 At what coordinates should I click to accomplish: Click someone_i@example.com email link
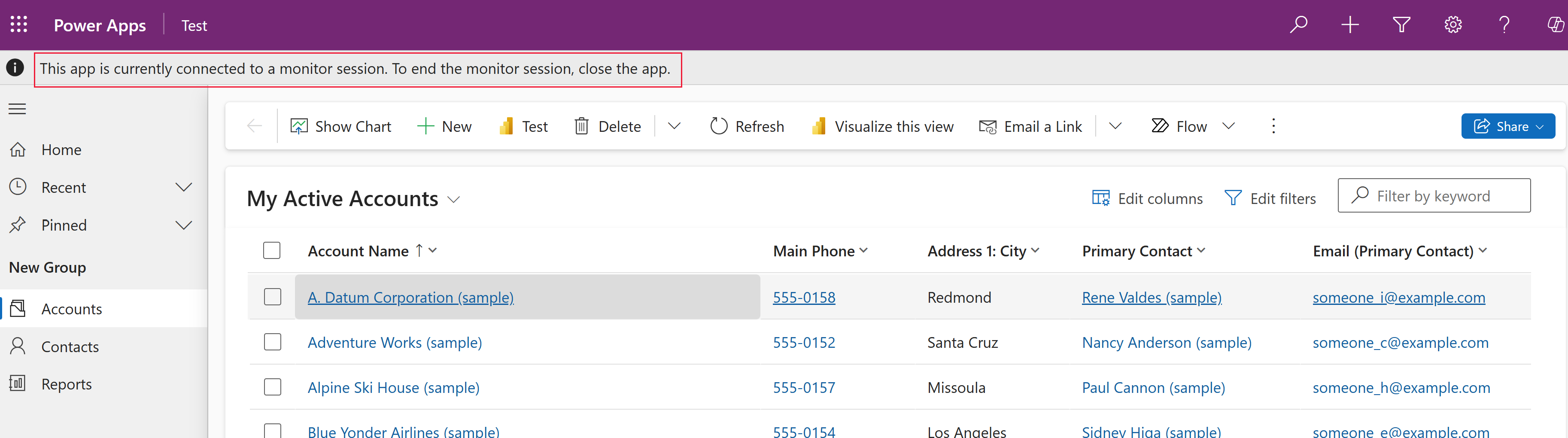[1399, 297]
